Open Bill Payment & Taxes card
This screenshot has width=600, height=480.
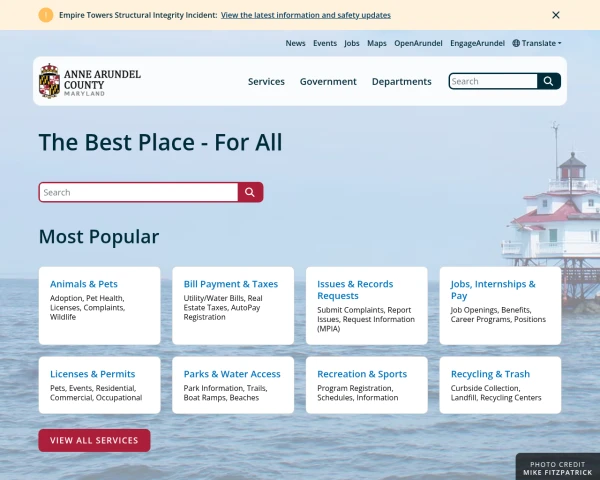click(x=233, y=305)
